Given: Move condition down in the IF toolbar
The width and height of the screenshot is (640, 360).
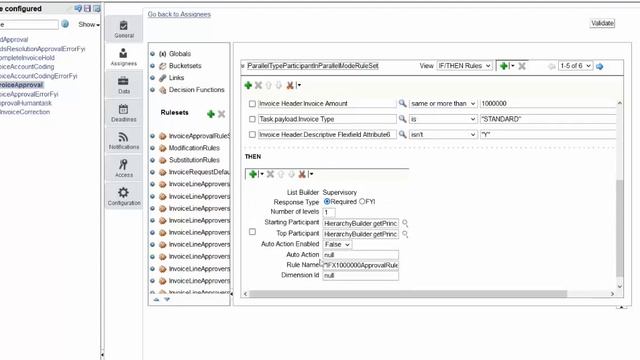Looking at the screenshot, I should (x=279, y=85).
